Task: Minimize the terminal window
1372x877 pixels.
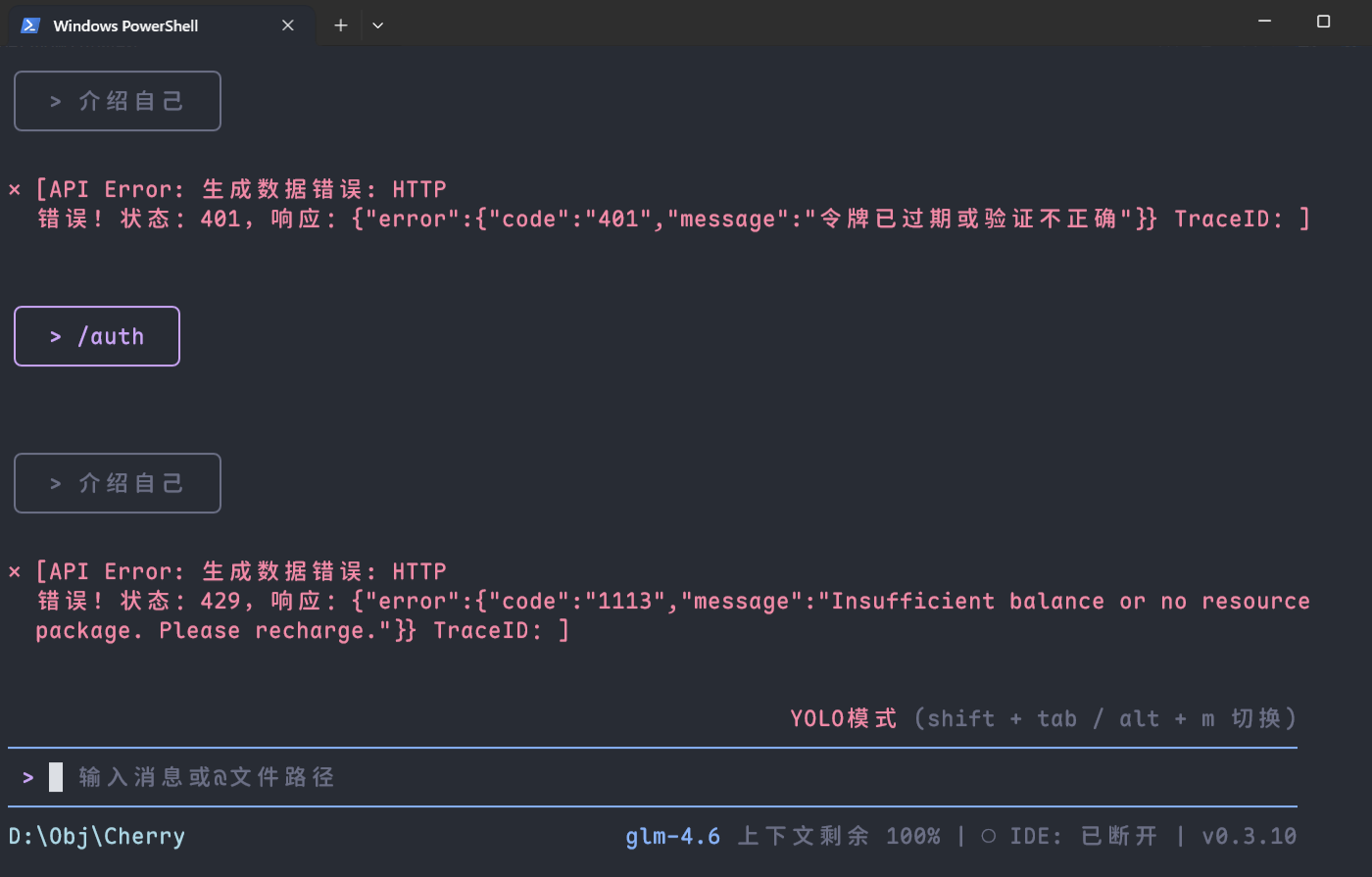Action: point(1265,22)
